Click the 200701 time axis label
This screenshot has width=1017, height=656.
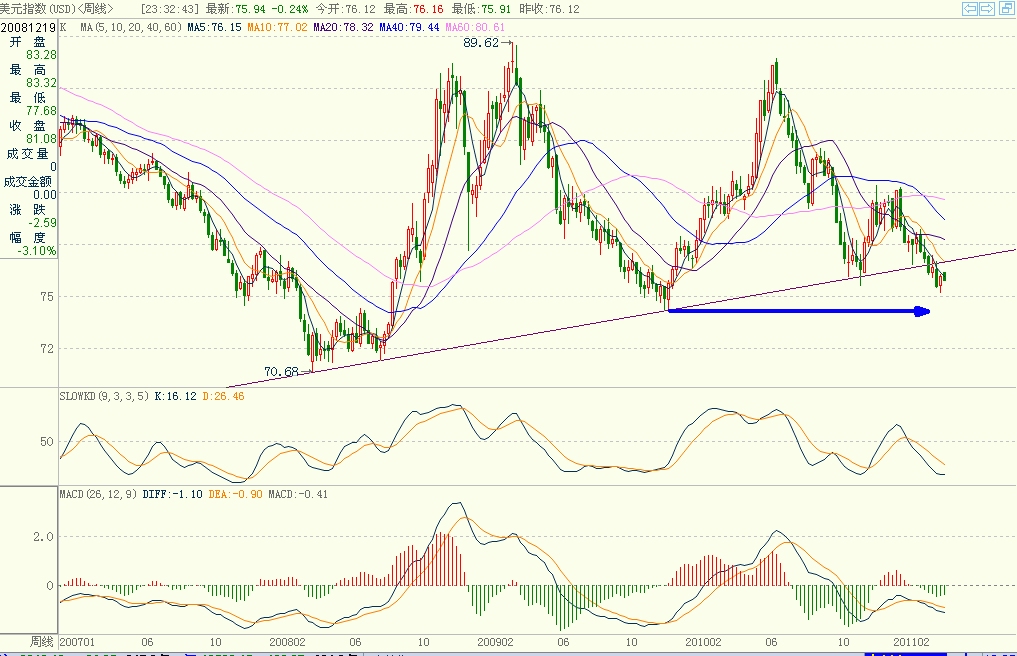click(77, 642)
